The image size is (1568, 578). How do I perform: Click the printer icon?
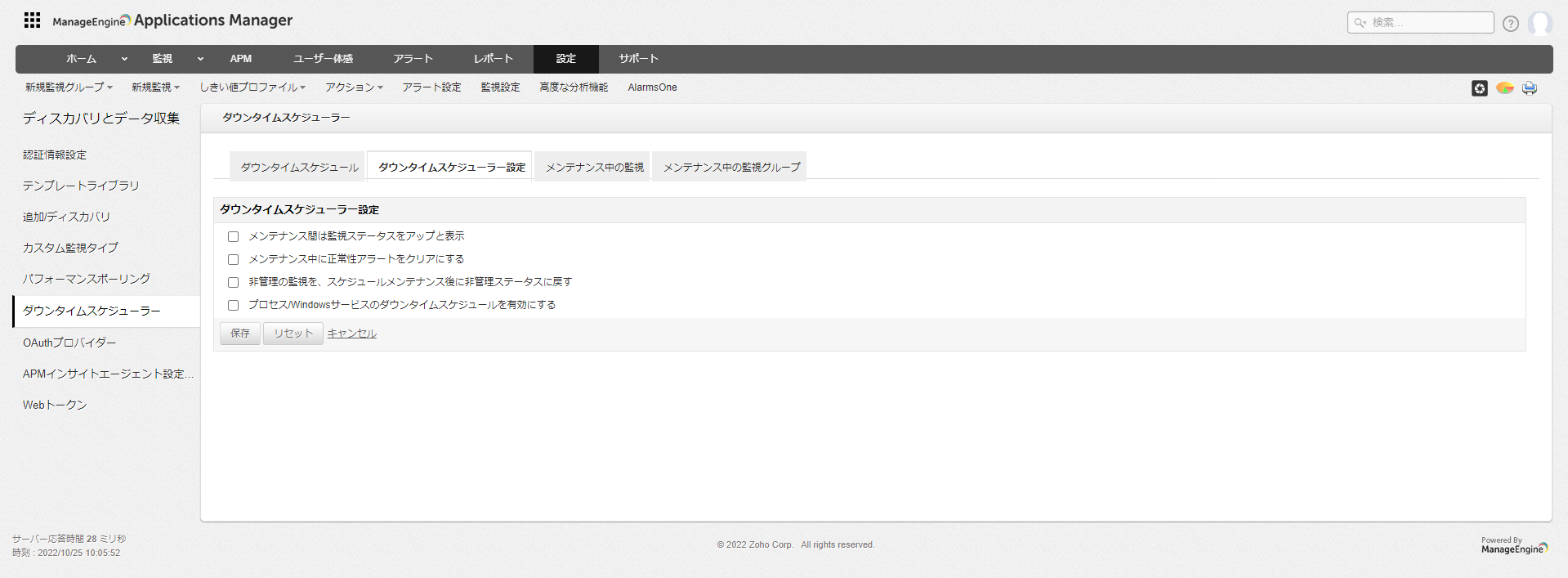[x=1529, y=88]
